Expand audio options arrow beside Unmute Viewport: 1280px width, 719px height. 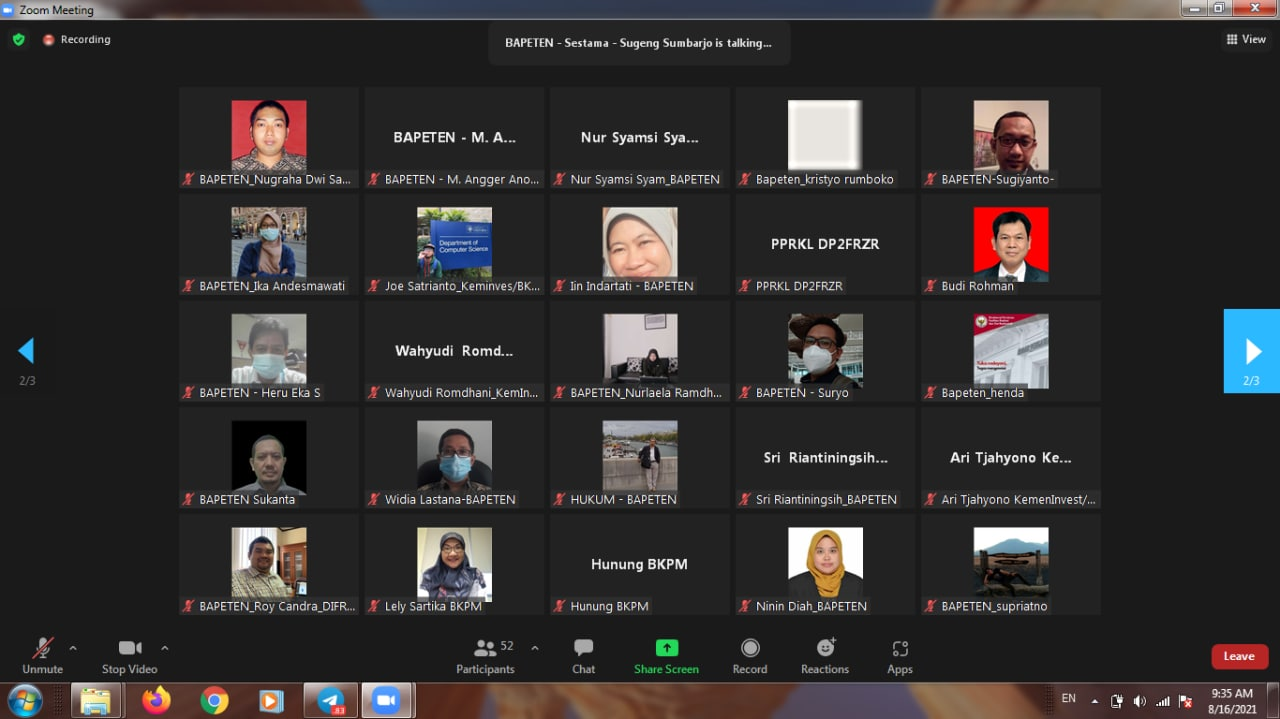click(73, 648)
